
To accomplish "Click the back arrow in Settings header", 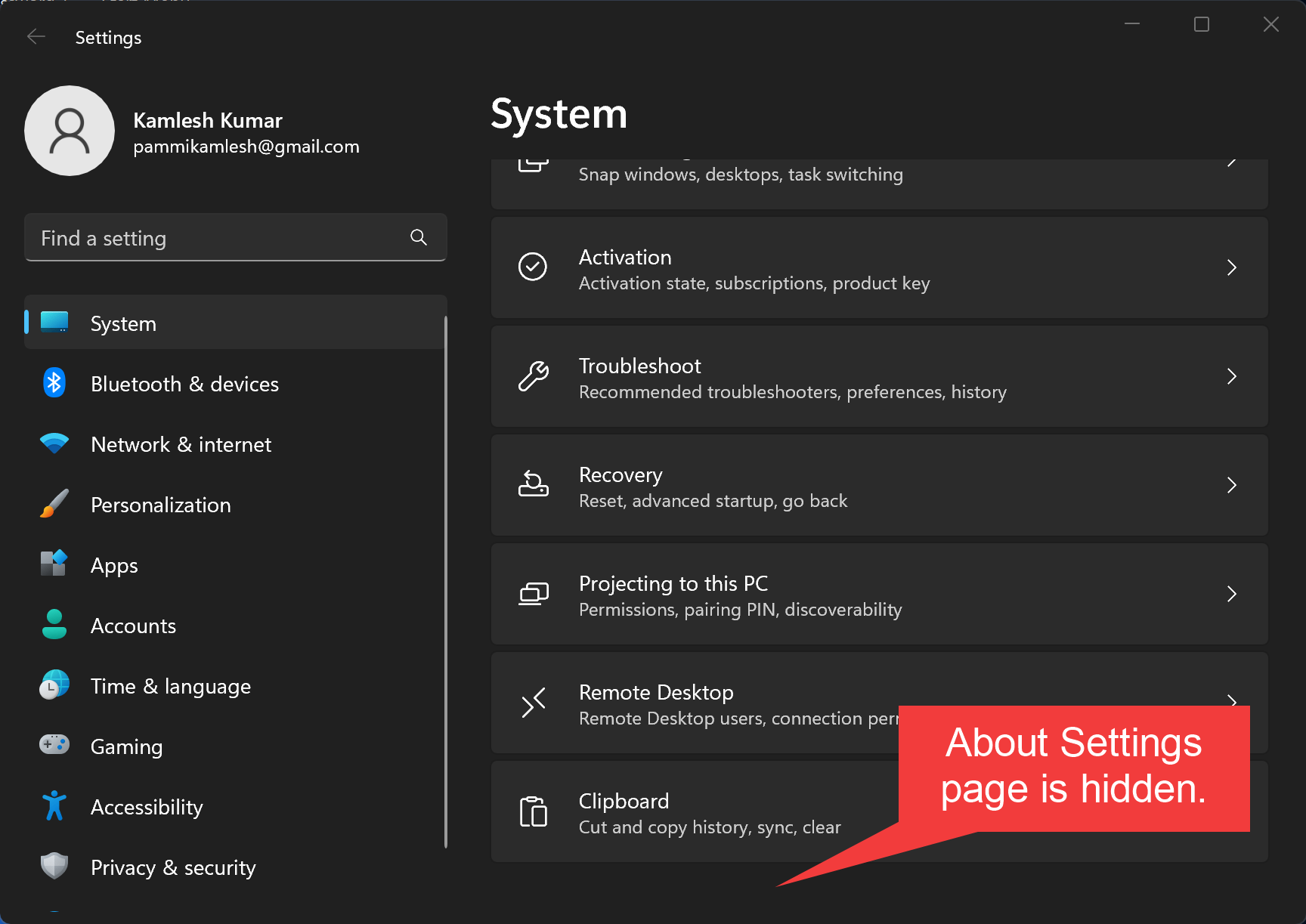I will tap(36, 37).
